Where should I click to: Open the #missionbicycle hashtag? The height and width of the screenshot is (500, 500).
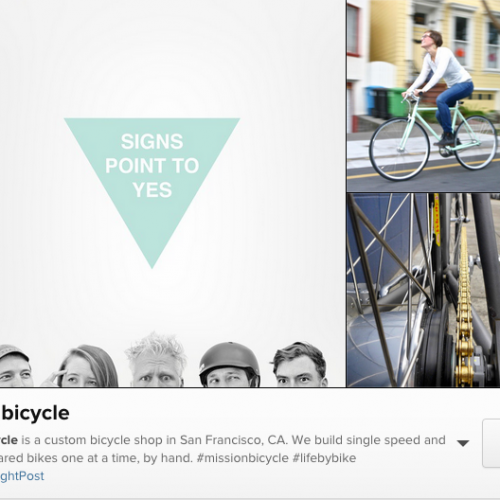[x=242, y=458]
